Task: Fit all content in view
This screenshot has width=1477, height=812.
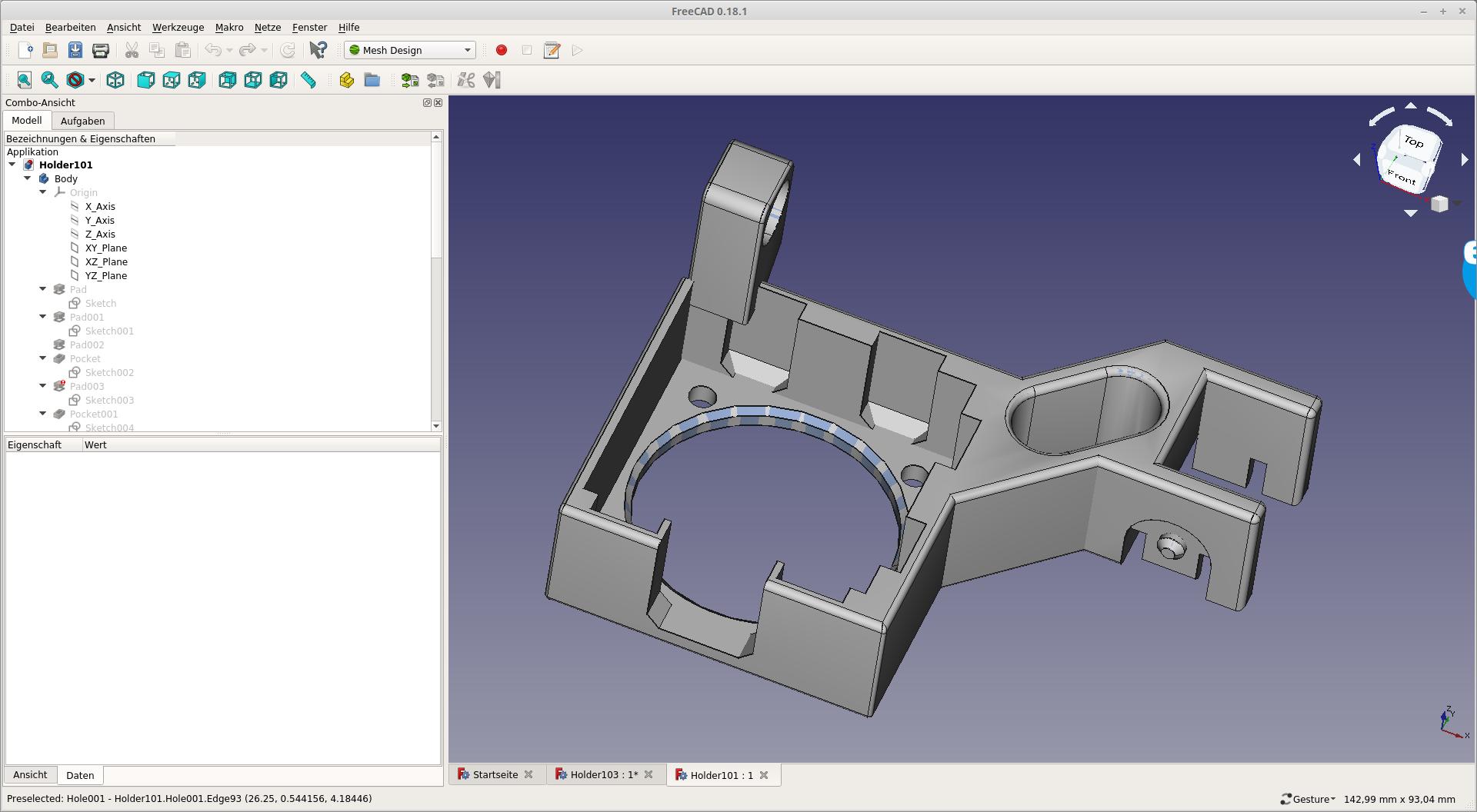Action: pyautogui.click(x=25, y=80)
